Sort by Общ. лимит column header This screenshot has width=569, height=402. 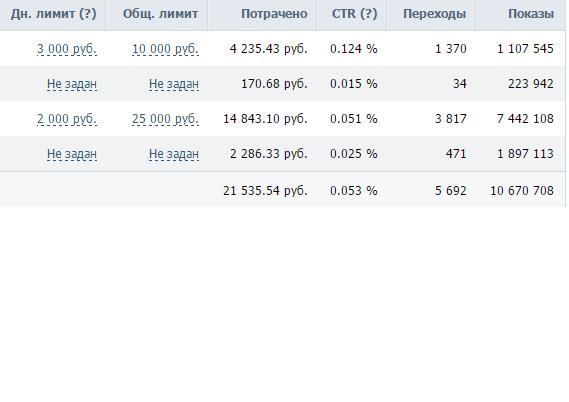160,14
